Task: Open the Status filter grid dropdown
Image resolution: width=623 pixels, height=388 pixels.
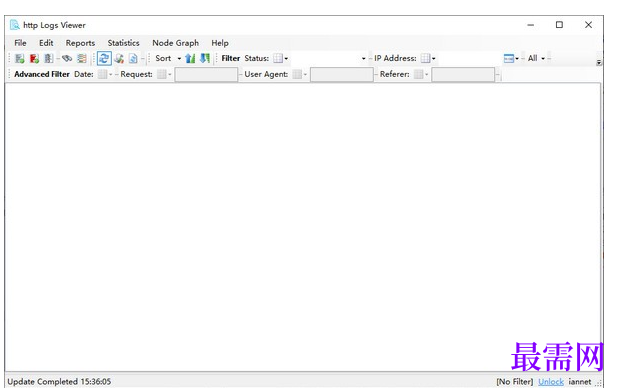Action: click(x=281, y=58)
